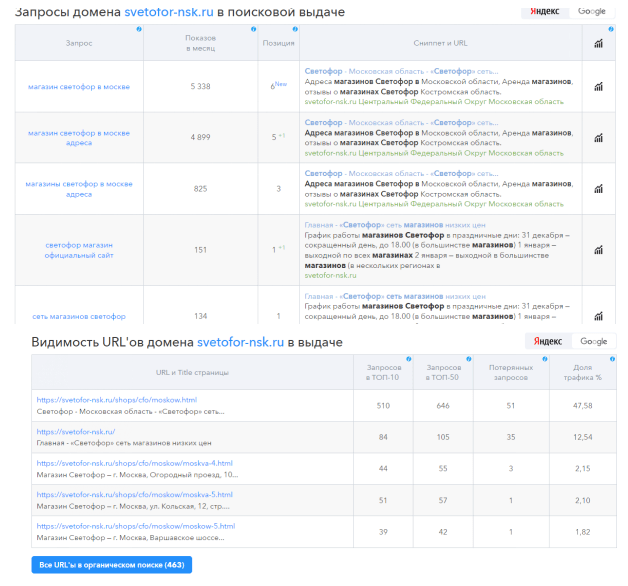Image resolution: width=628 pixels, height=586 pixels.
Task: Click info icon on 'Потерянных запросов' header
Action: pos(545,359)
